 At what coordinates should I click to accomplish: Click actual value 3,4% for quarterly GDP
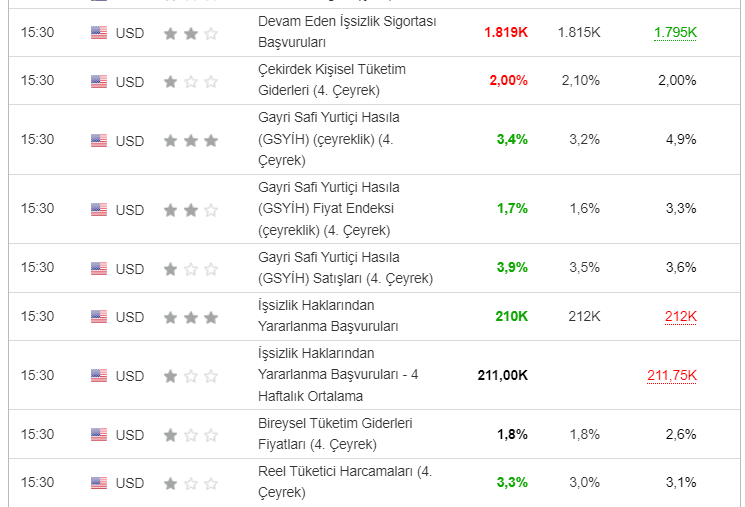click(511, 140)
